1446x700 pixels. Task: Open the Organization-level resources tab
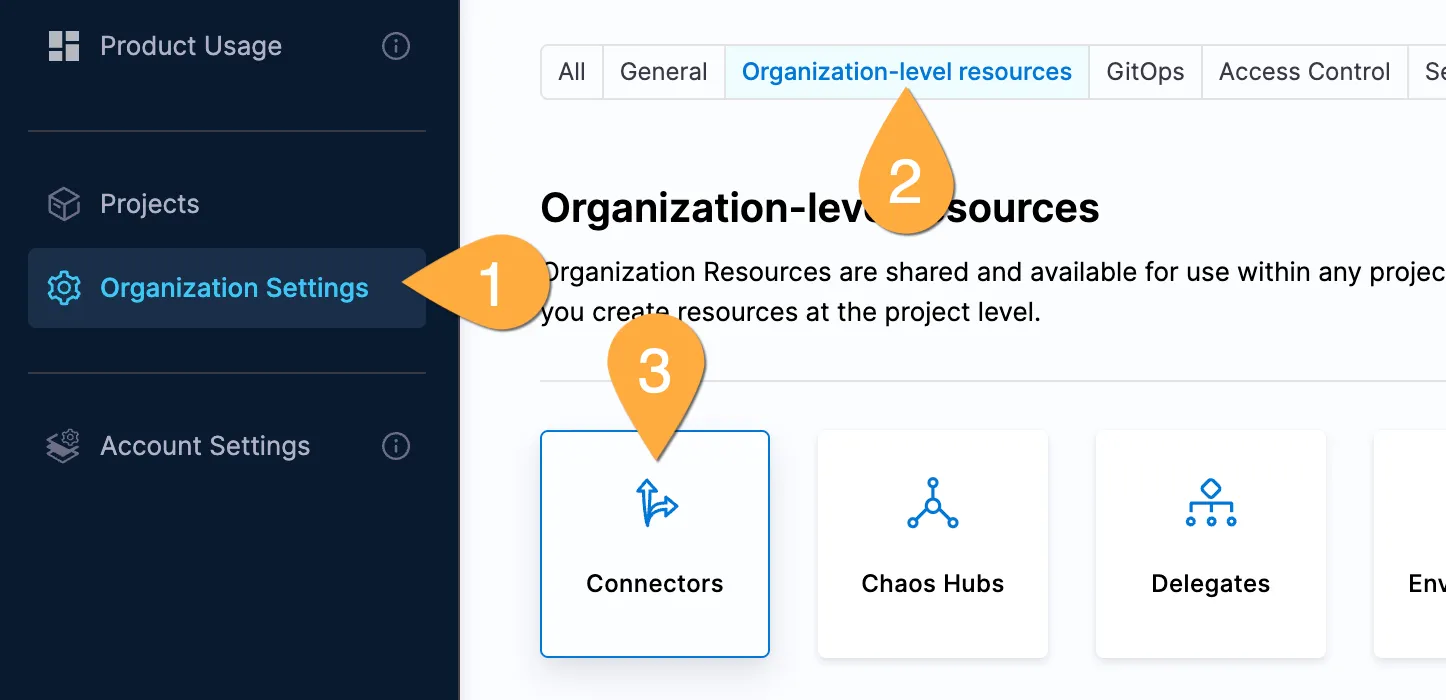pyautogui.click(x=906, y=72)
